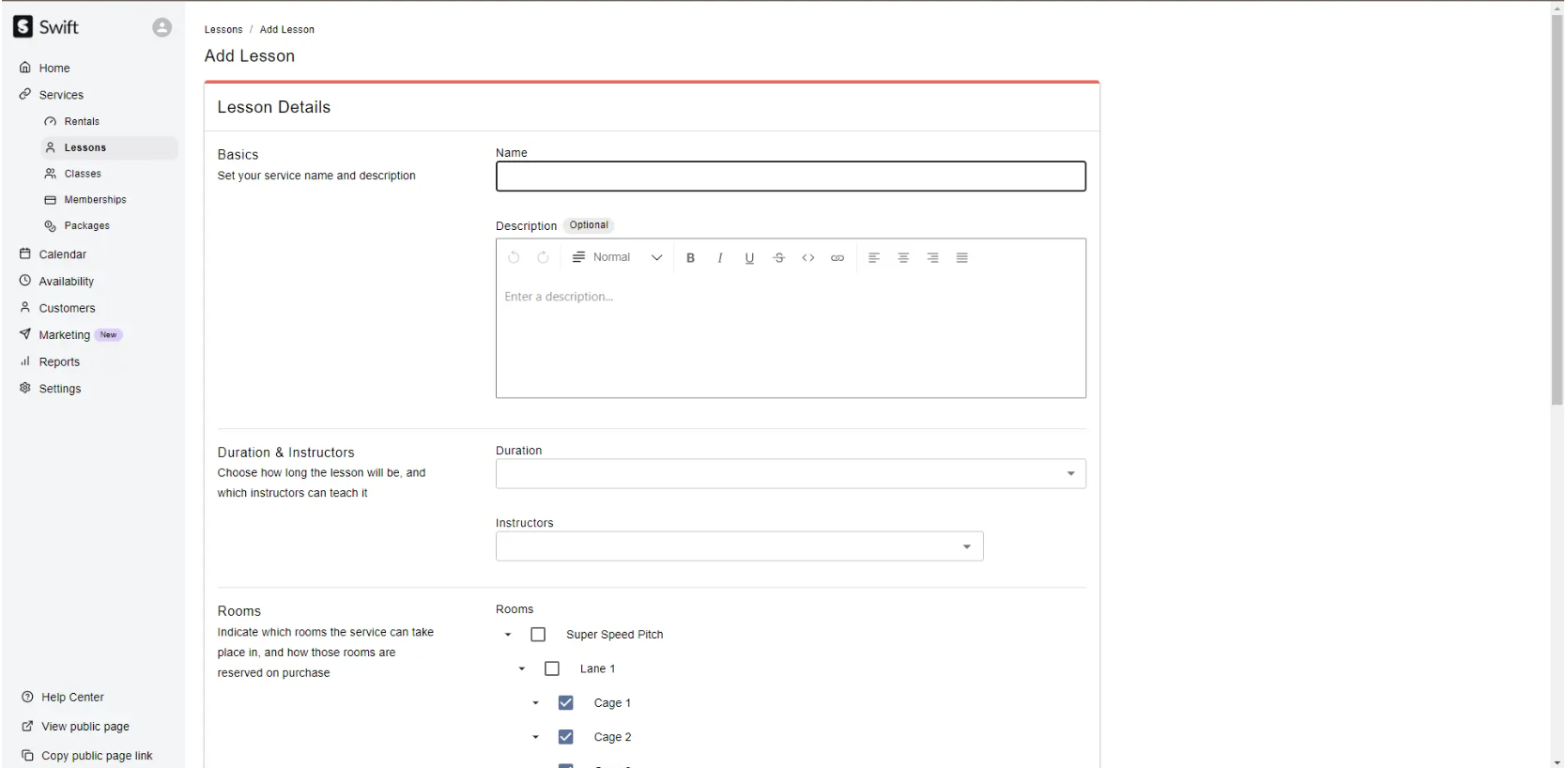This screenshot has height=768, width=1568.
Task: Click the Swift logo
Action: coord(45,27)
